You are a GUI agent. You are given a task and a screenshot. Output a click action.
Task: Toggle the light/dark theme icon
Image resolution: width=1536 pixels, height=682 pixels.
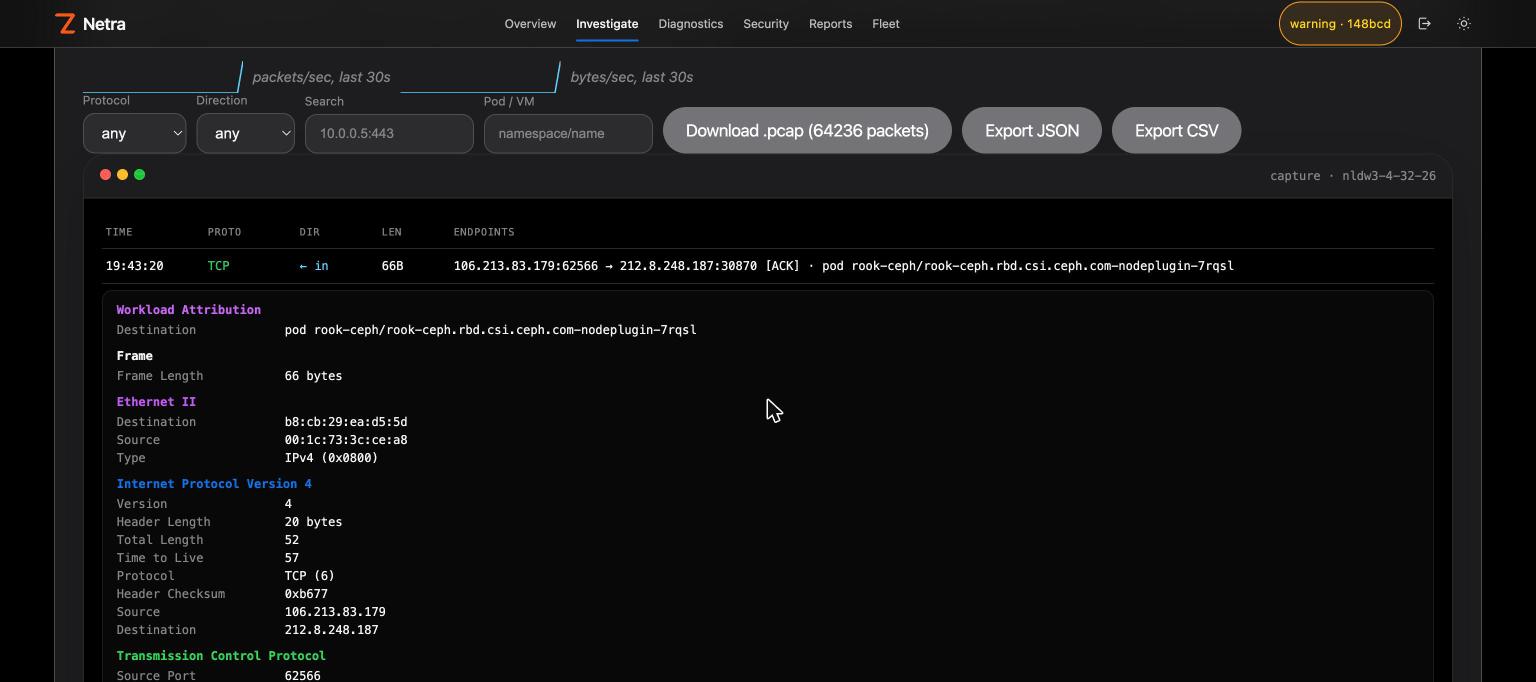[x=1464, y=24]
